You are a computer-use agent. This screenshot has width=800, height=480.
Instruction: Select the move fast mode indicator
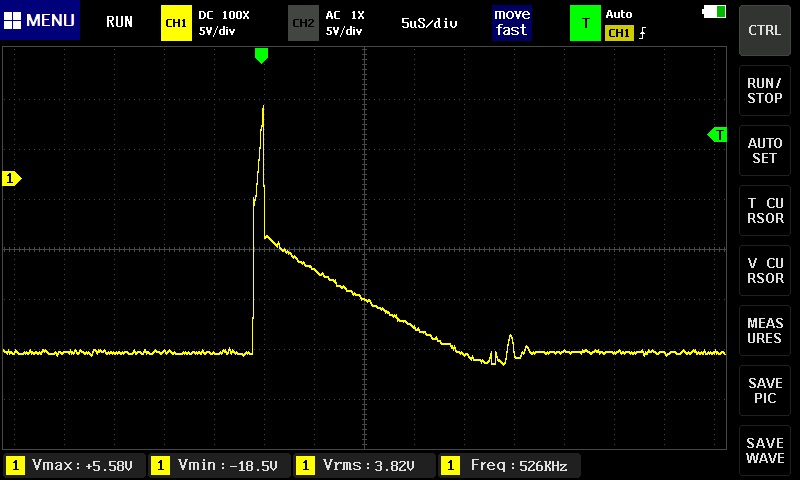coord(510,22)
